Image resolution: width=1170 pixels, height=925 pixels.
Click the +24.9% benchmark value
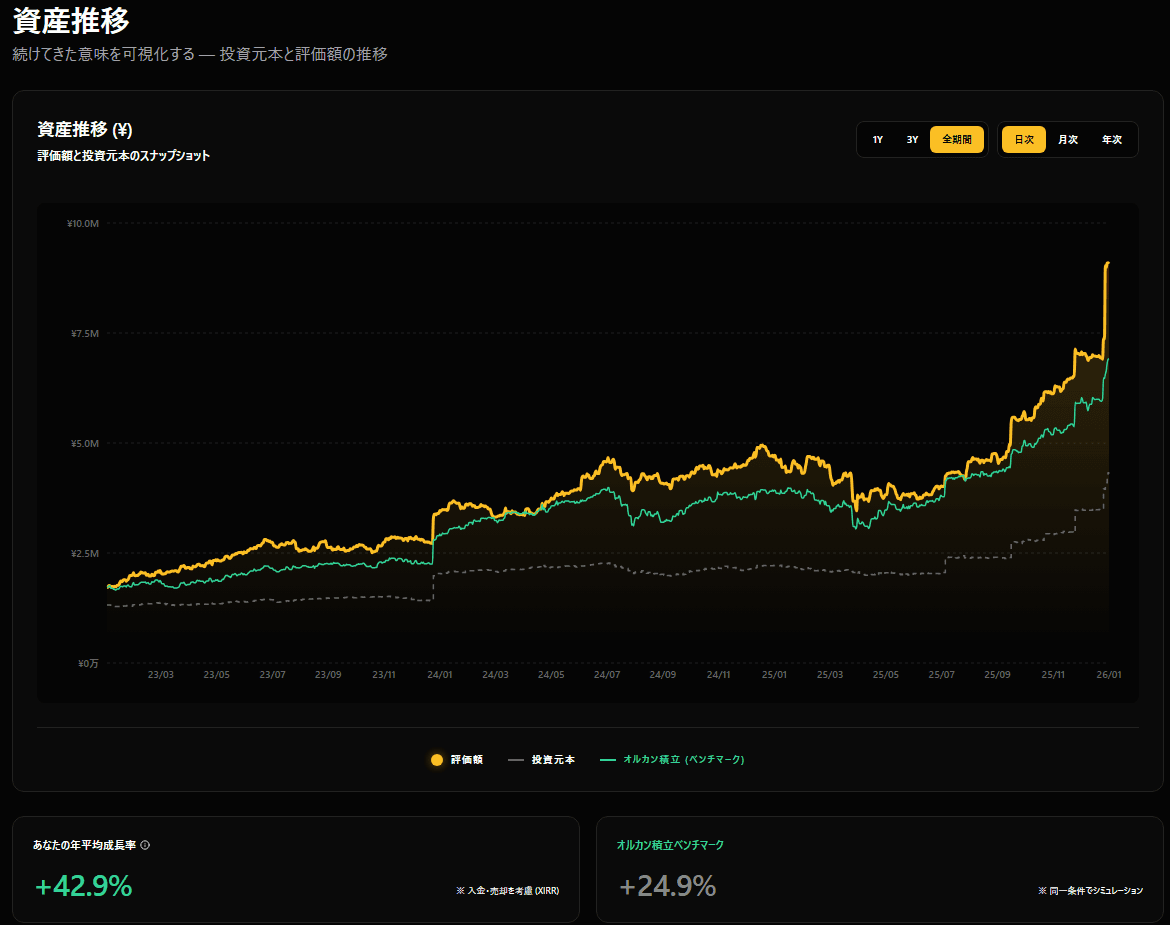(x=667, y=886)
